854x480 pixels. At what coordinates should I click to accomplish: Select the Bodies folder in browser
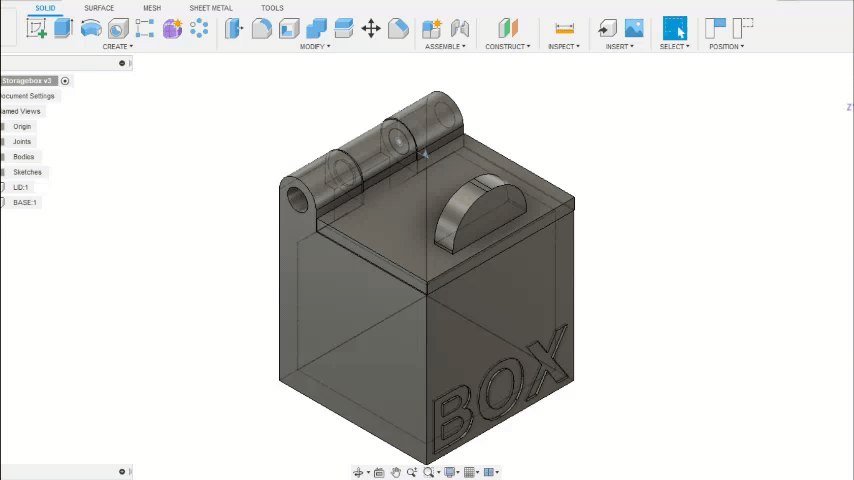[23, 157]
